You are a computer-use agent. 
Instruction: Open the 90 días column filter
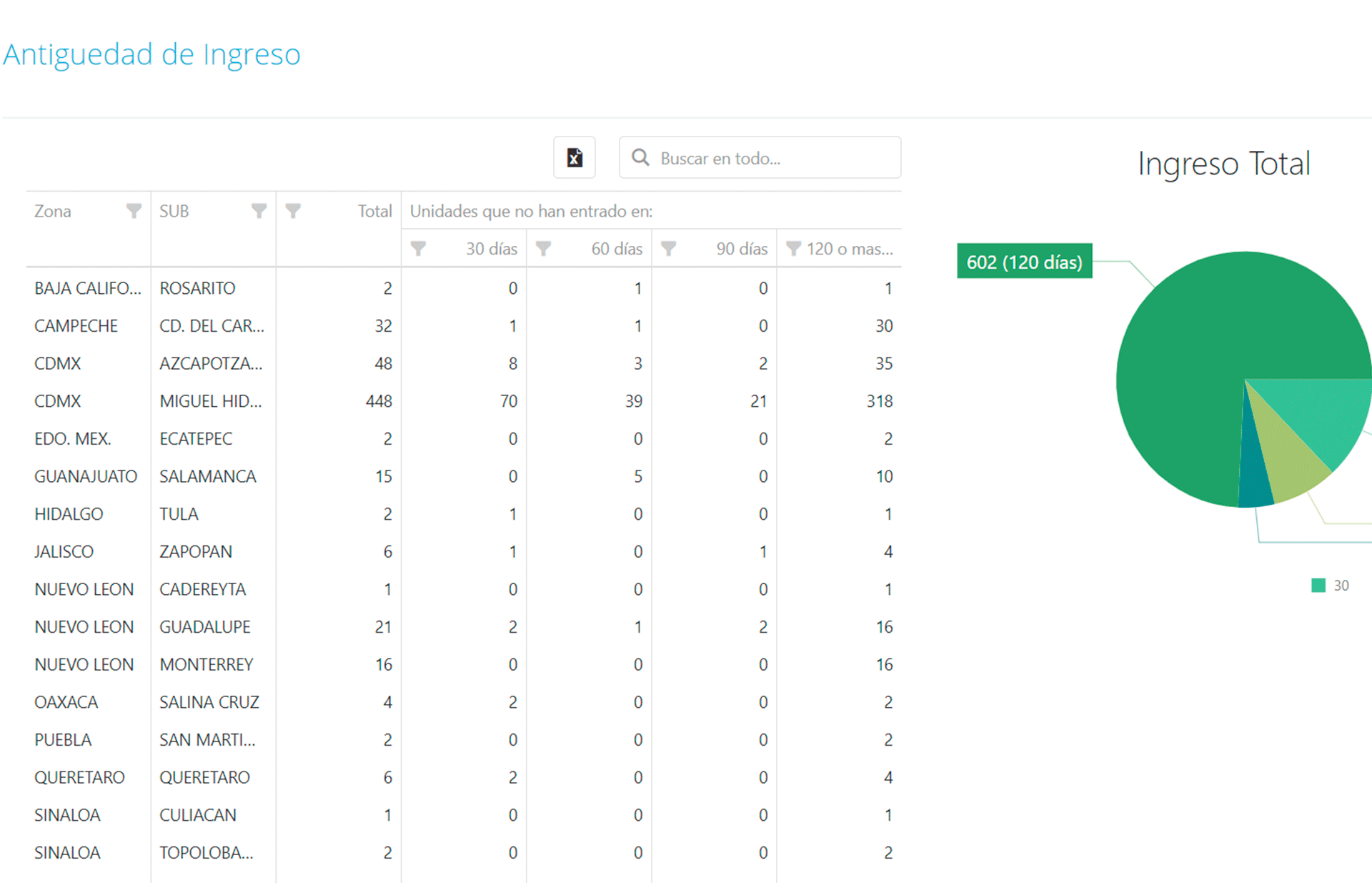[x=668, y=249]
